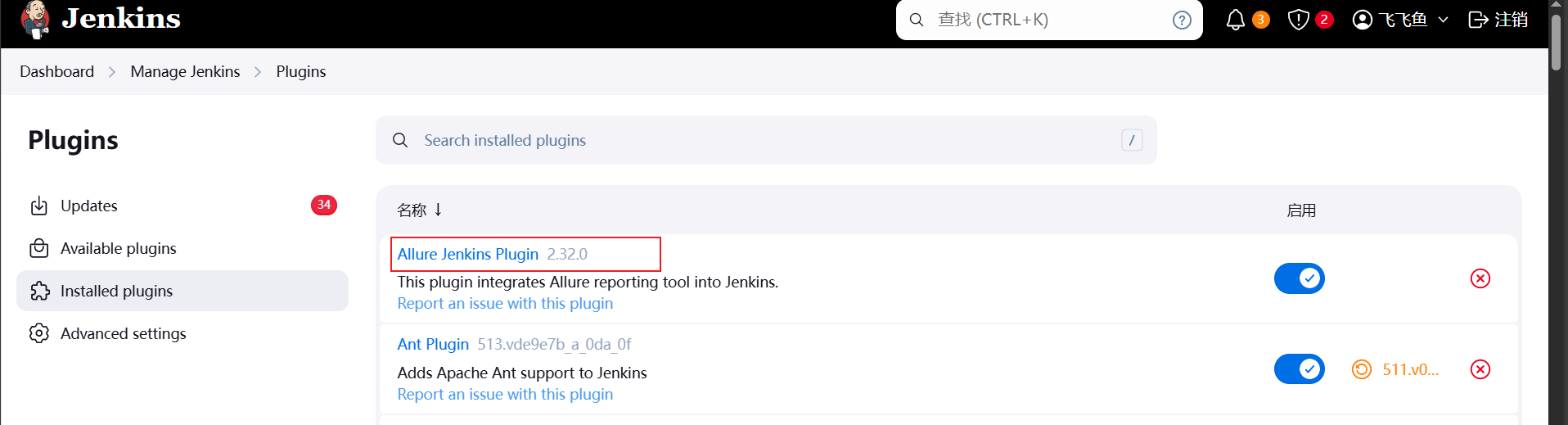The image size is (1568, 425).
Task: Click Allure plugin version 2.32.0
Action: point(567,254)
